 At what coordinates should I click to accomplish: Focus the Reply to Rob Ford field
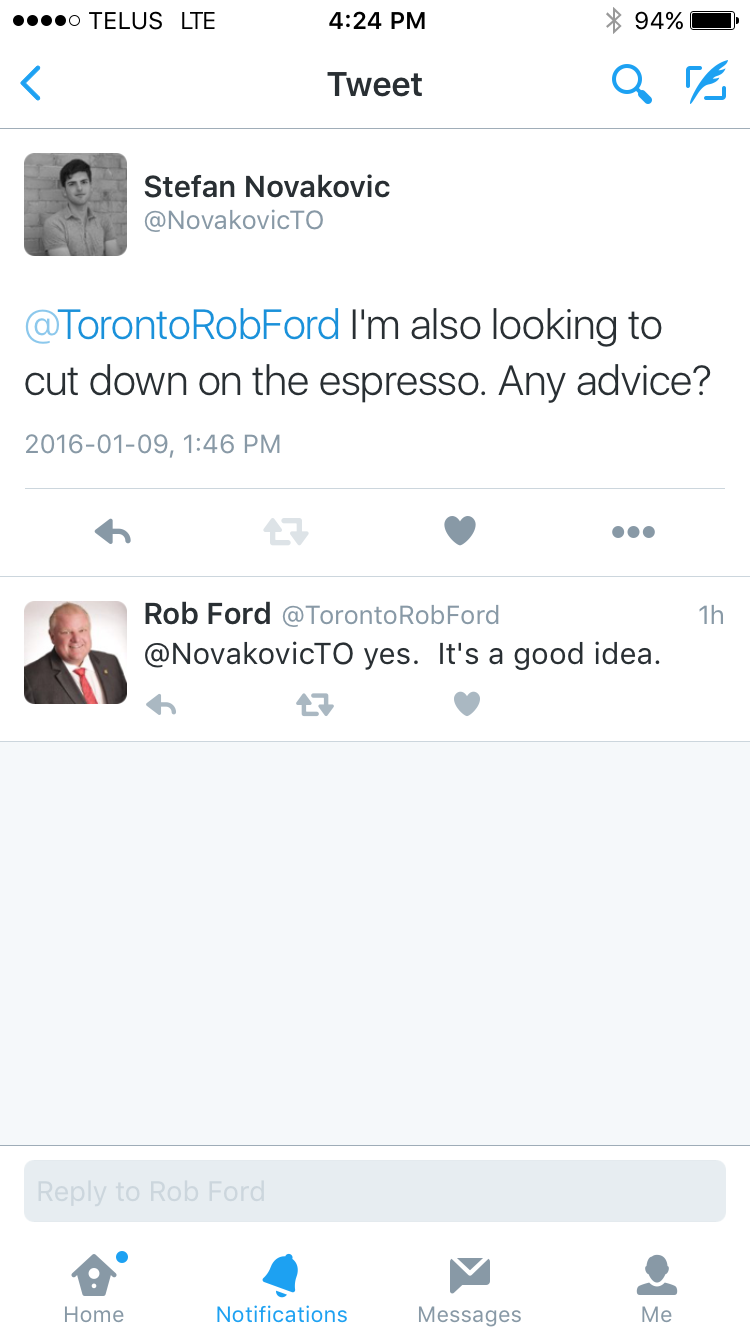click(375, 1191)
